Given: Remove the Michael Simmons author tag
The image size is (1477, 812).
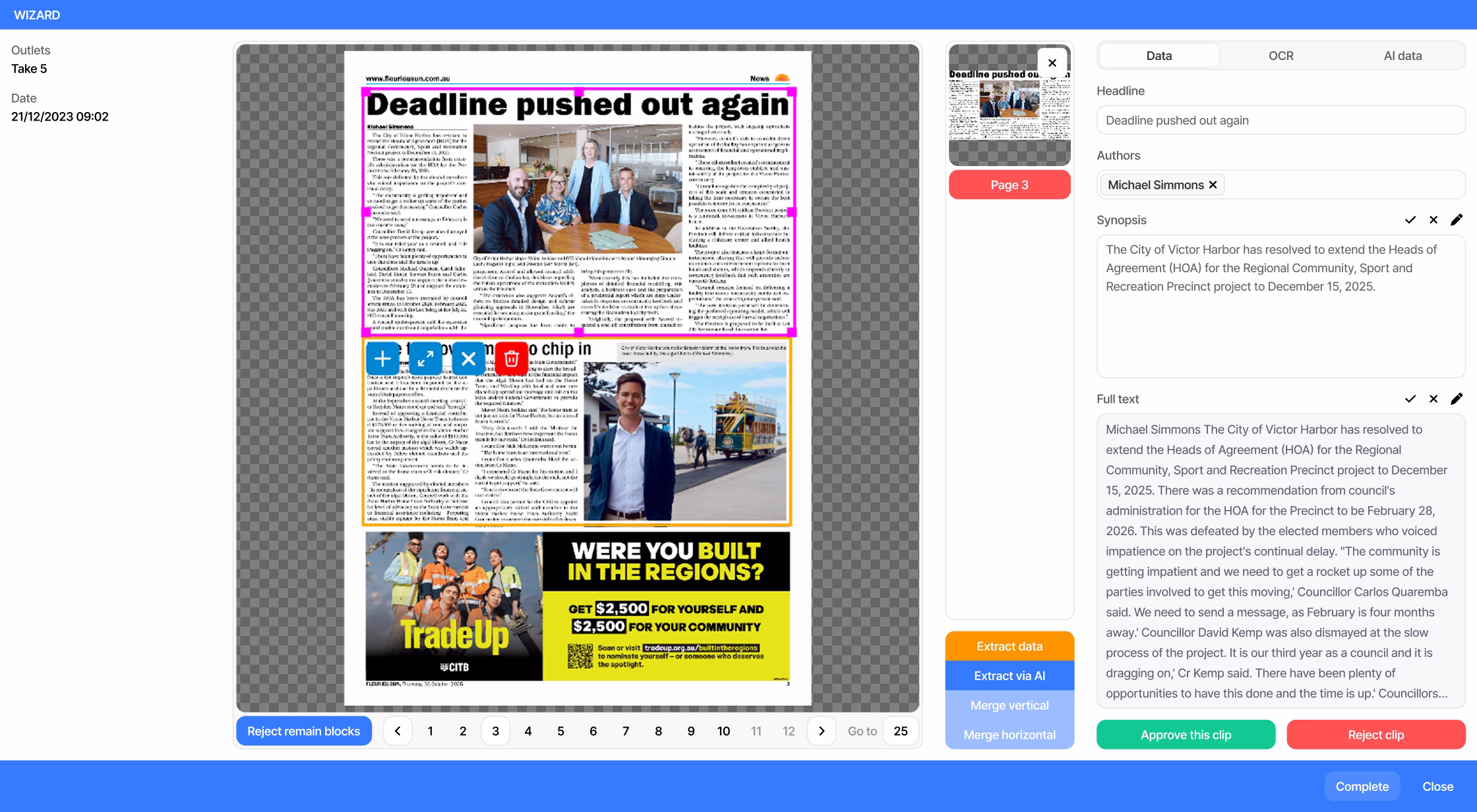Looking at the screenshot, I should [1213, 185].
